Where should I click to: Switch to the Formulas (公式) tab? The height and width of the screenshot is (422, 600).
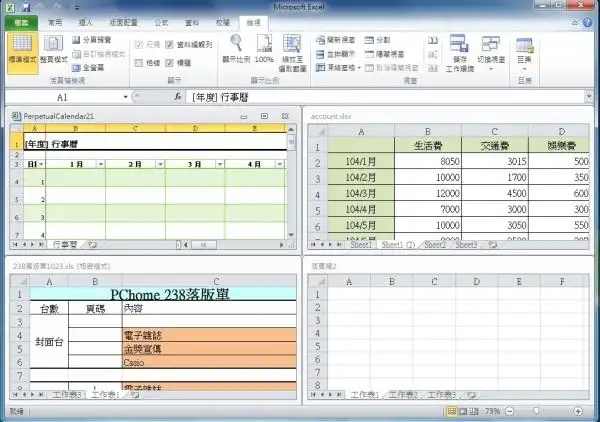tap(161, 23)
